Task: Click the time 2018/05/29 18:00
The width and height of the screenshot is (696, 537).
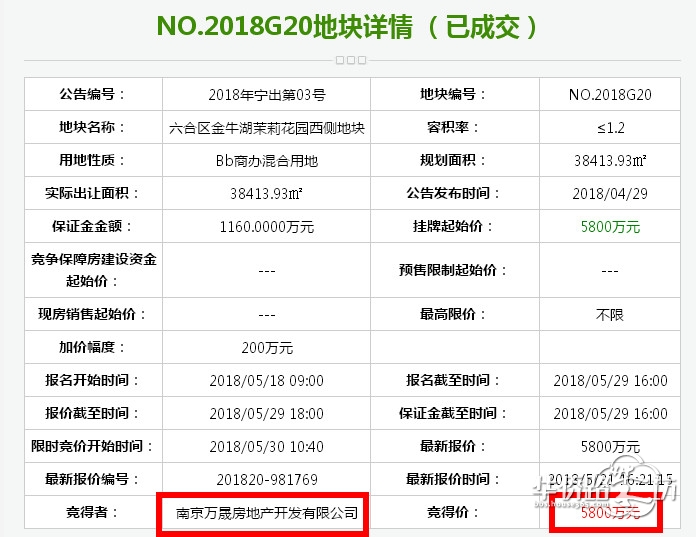Action: coord(266,414)
